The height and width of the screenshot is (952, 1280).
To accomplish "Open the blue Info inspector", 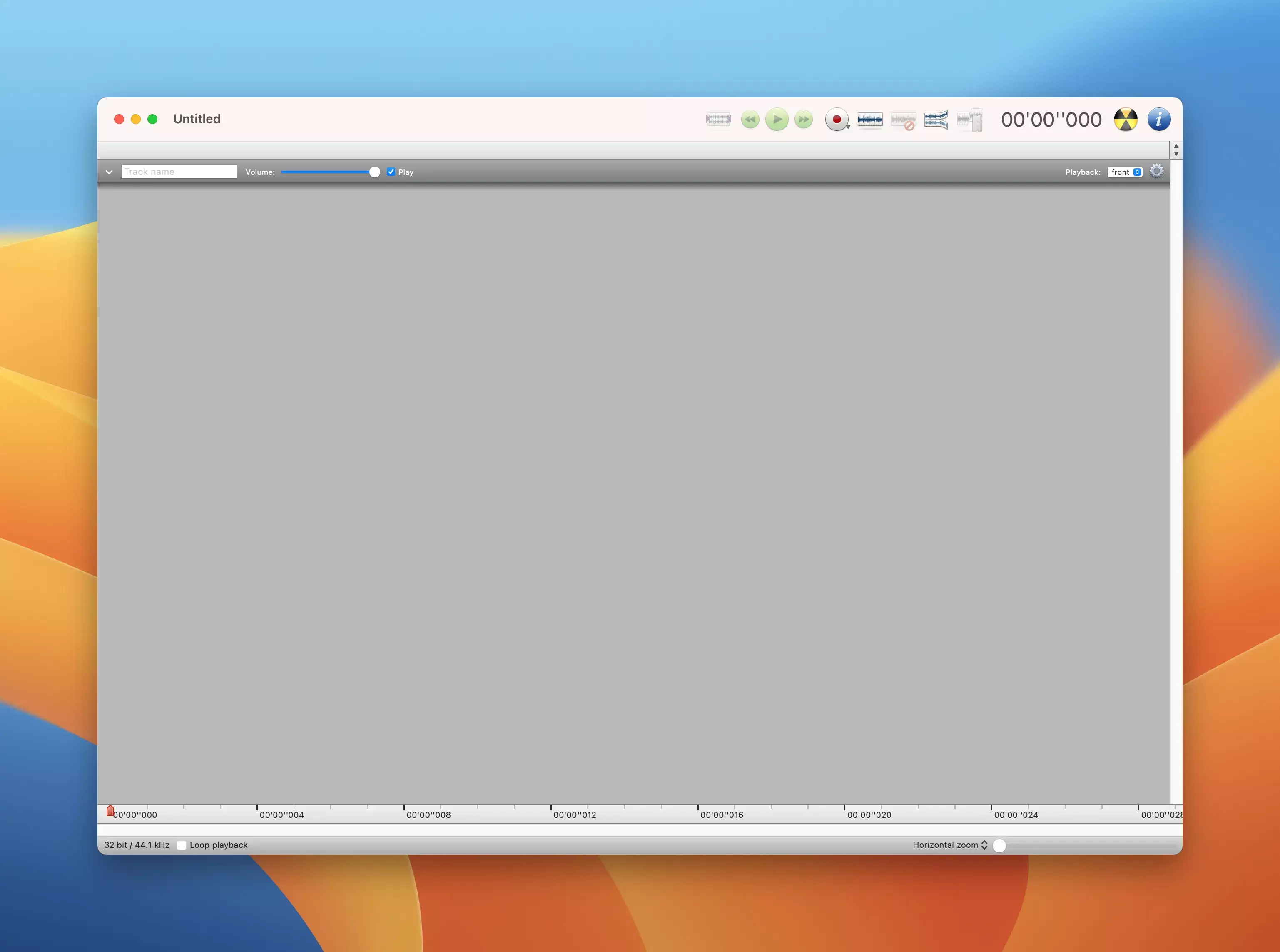I will [1158, 119].
